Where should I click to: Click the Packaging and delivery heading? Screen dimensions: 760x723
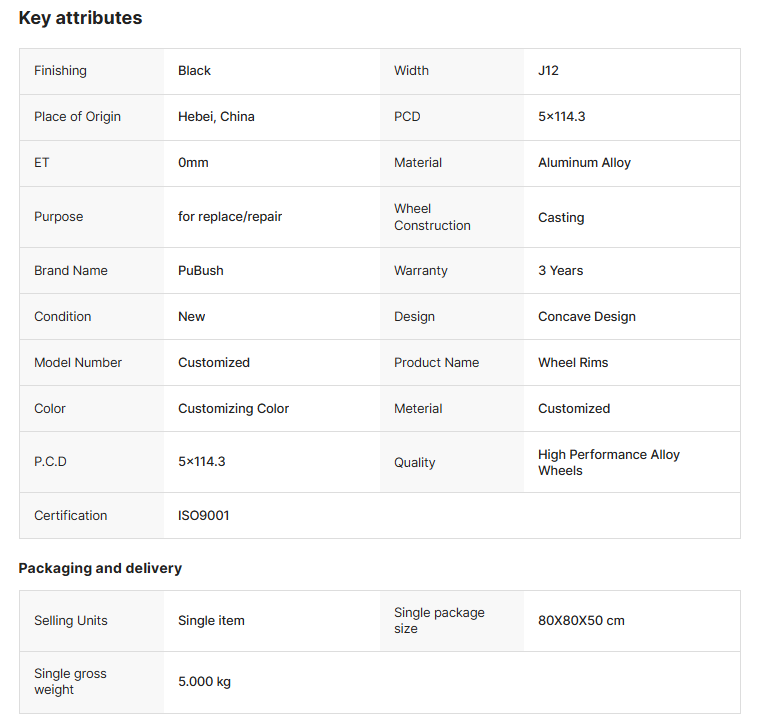[100, 568]
